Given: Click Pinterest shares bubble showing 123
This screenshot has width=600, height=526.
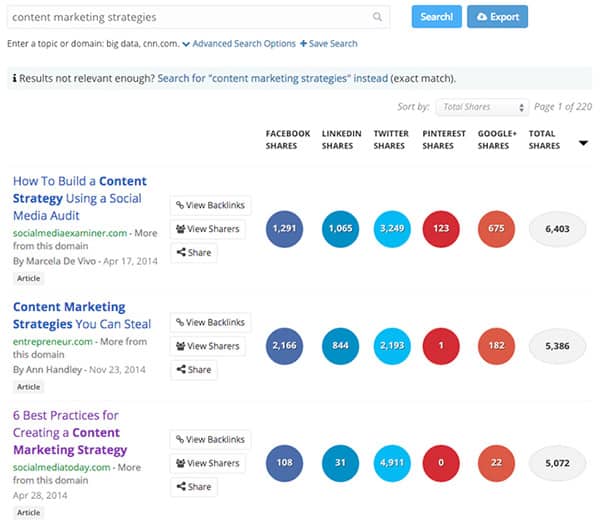Looking at the screenshot, I should coord(438,229).
